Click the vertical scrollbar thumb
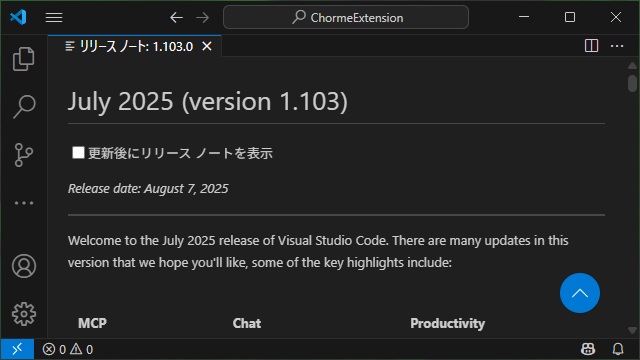This screenshot has height=360, width=640. (632, 83)
